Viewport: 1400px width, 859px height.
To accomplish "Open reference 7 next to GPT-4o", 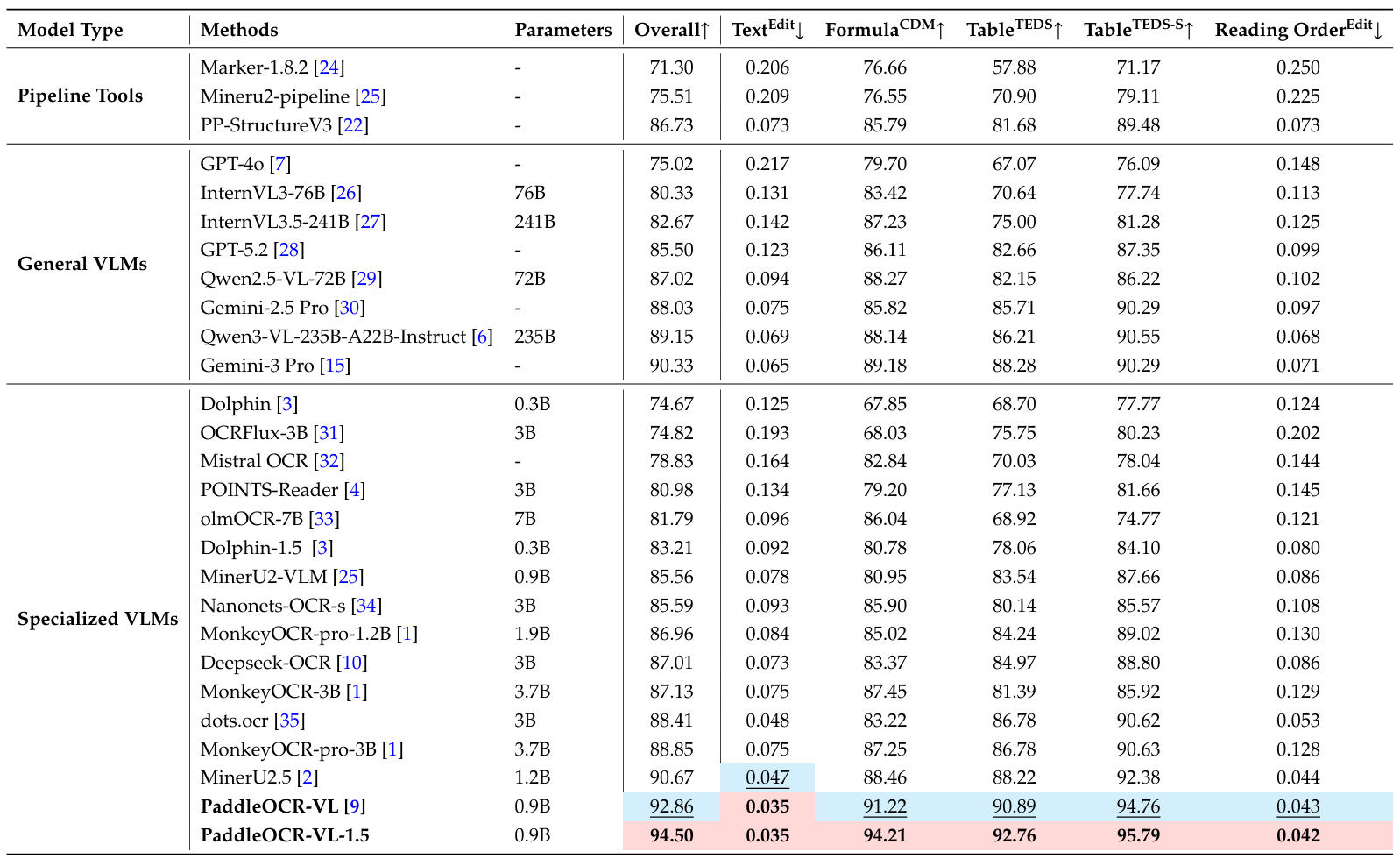I will click(280, 164).
